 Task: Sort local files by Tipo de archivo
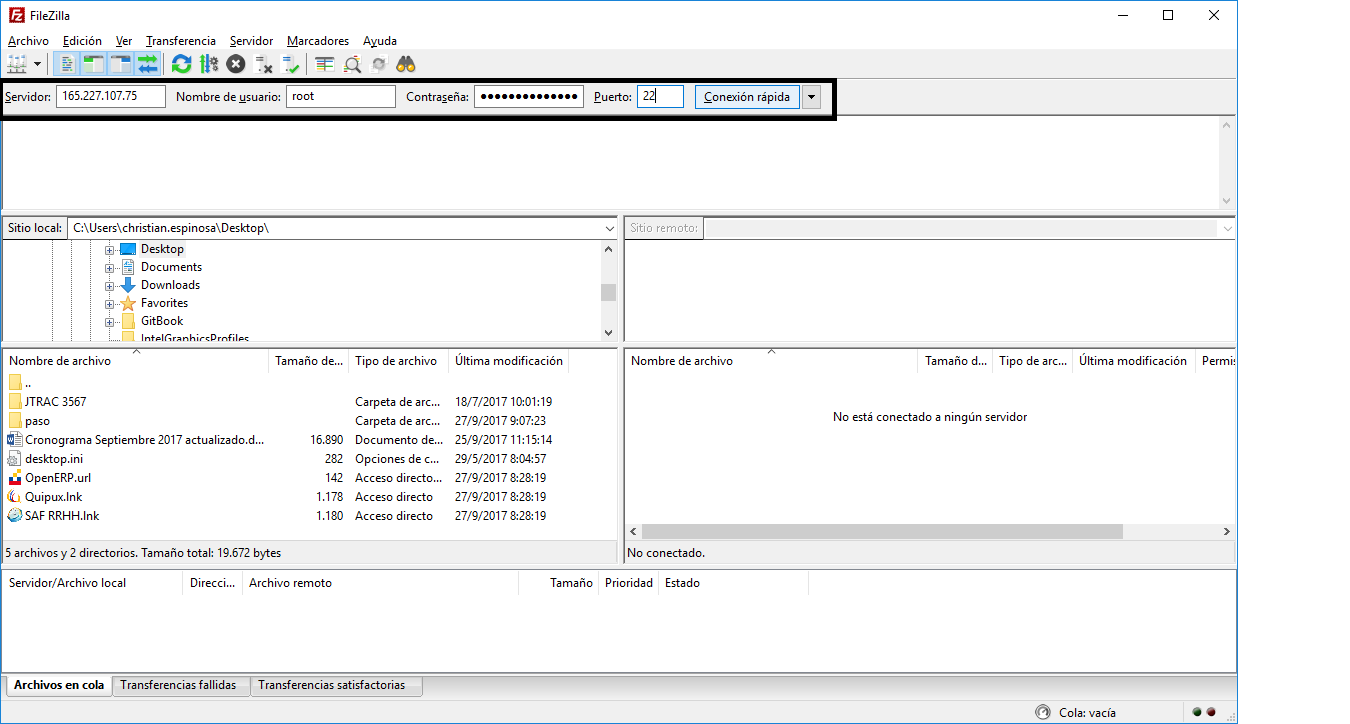click(x=398, y=361)
